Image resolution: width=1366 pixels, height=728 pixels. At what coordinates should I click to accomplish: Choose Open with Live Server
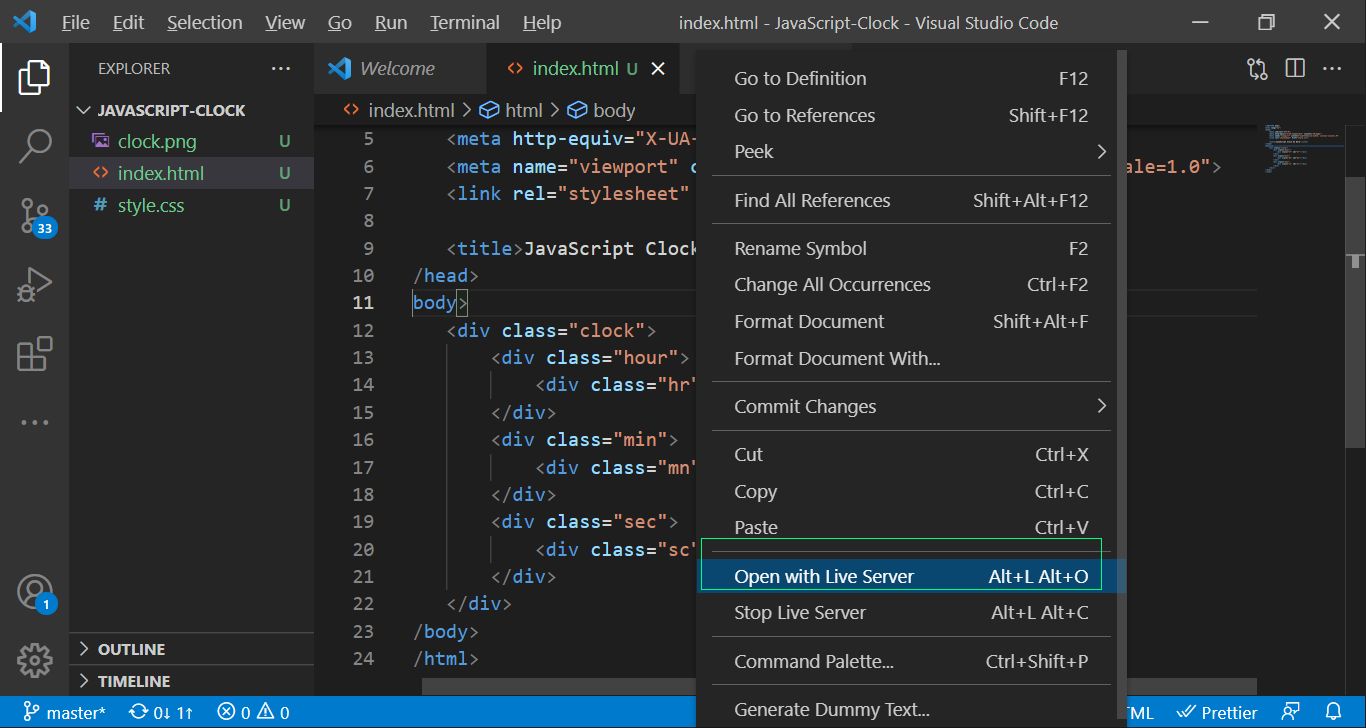coord(911,576)
